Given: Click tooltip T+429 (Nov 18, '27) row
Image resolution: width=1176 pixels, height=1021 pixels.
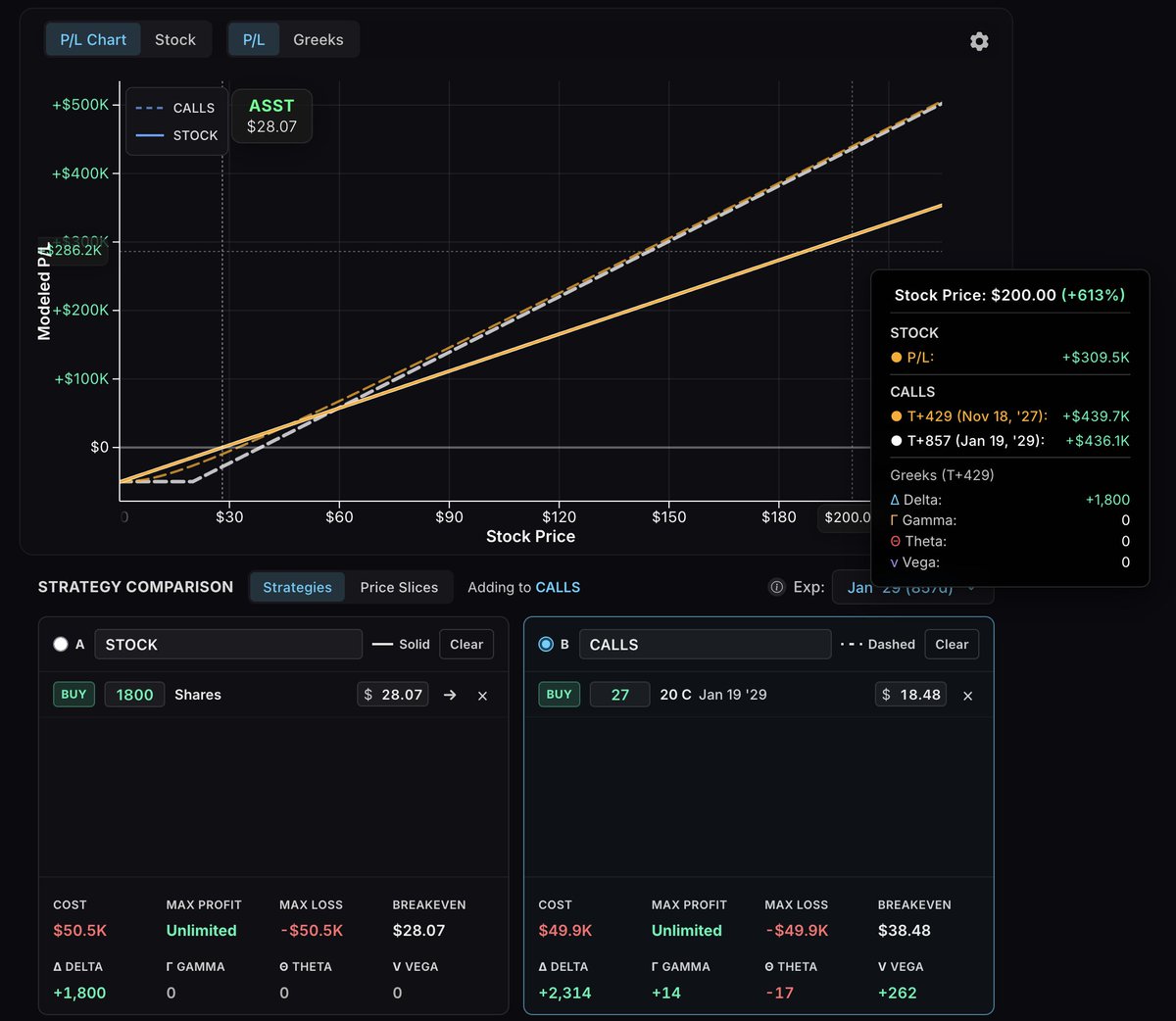Looking at the screenshot, I should click(1009, 415).
